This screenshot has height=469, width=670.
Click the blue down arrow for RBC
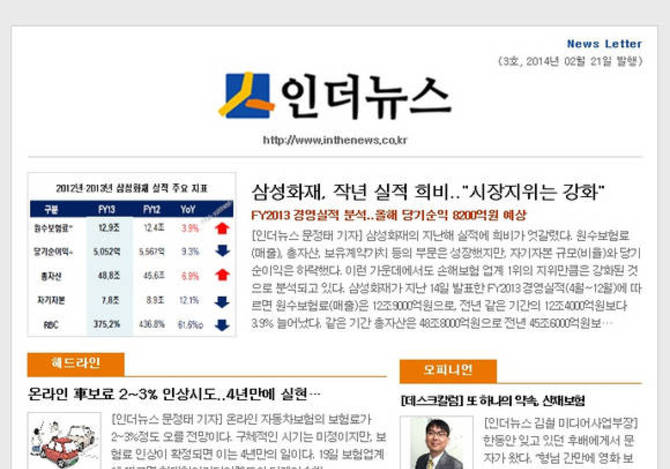coord(222,325)
